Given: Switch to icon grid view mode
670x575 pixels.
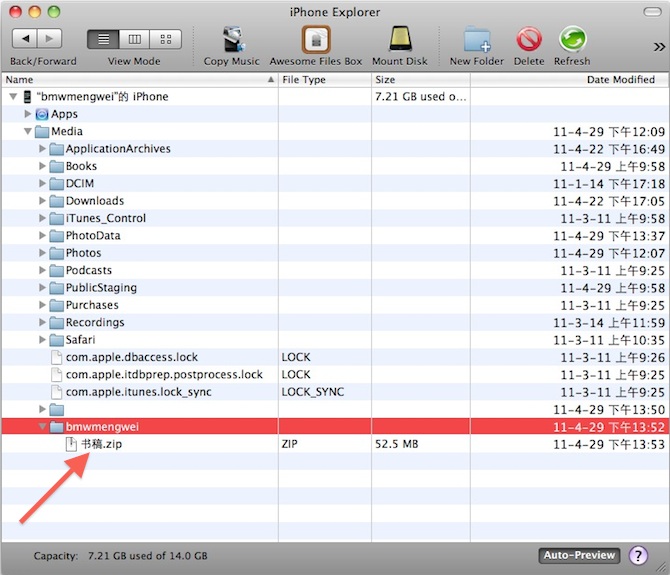Looking at the screenshot, I should pos(165,39).
